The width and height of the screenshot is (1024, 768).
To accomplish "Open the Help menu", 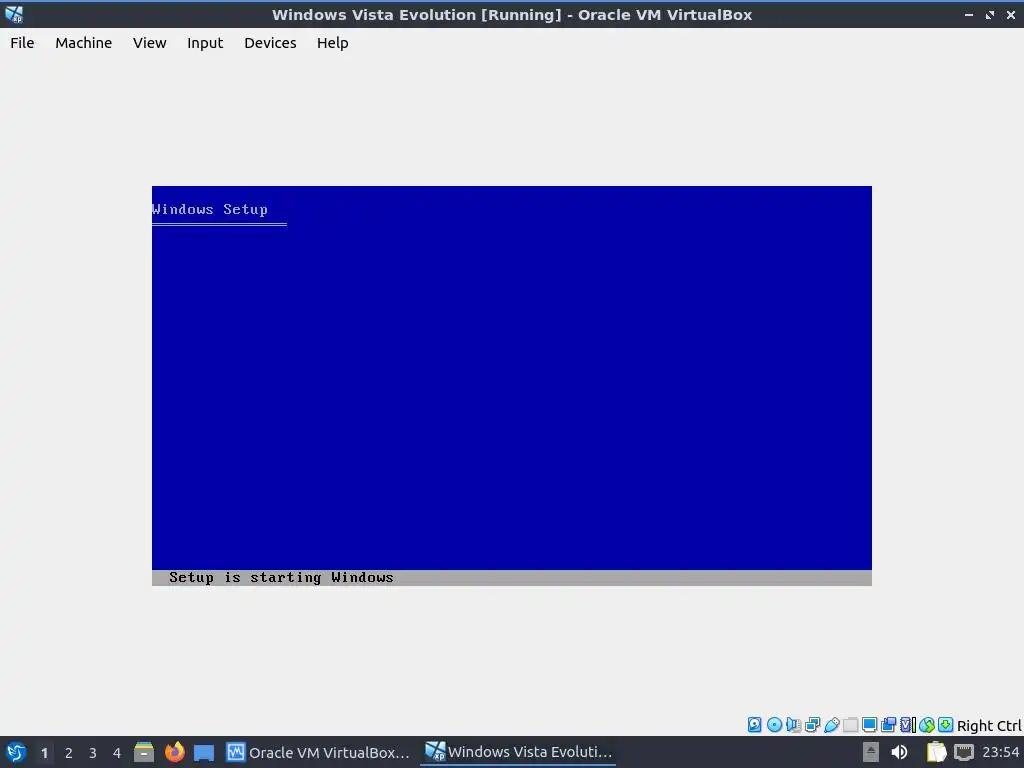I will pos(332,43).
